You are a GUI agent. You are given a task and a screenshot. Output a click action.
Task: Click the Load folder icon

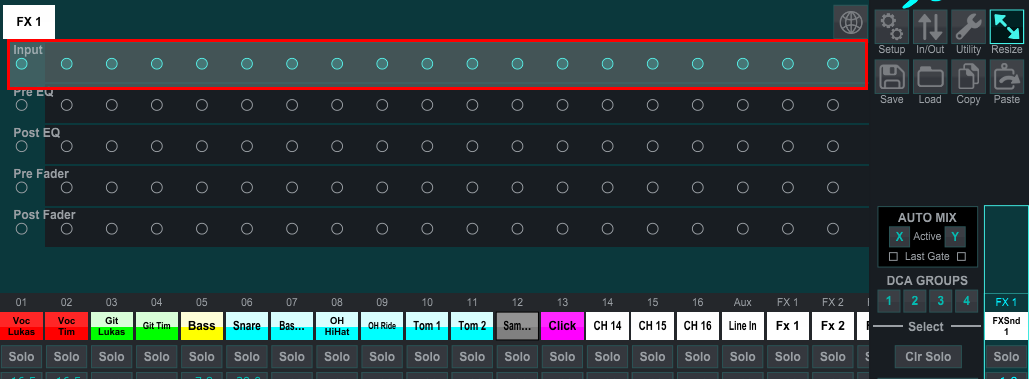coord(930,76)
